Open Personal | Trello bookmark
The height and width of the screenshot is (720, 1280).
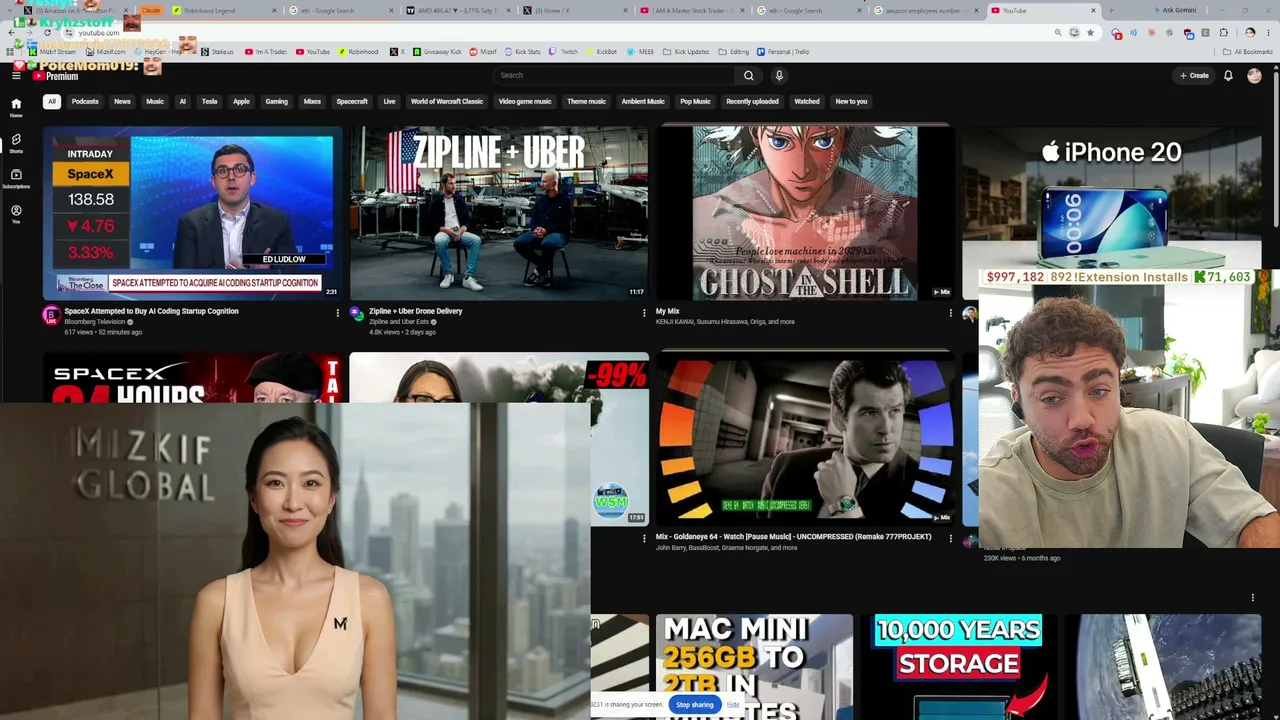click(x=783, y=51)
